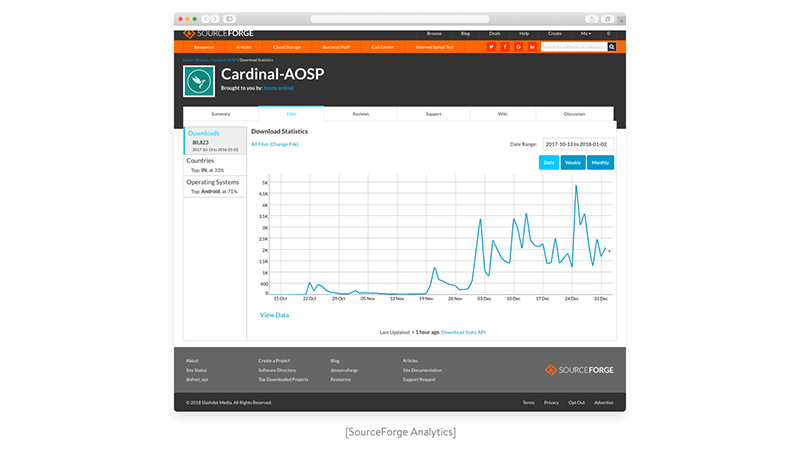800x450 pixels.
Task: Open Twitter social icon
Action: pyautogui.click(x=491, y=47)
